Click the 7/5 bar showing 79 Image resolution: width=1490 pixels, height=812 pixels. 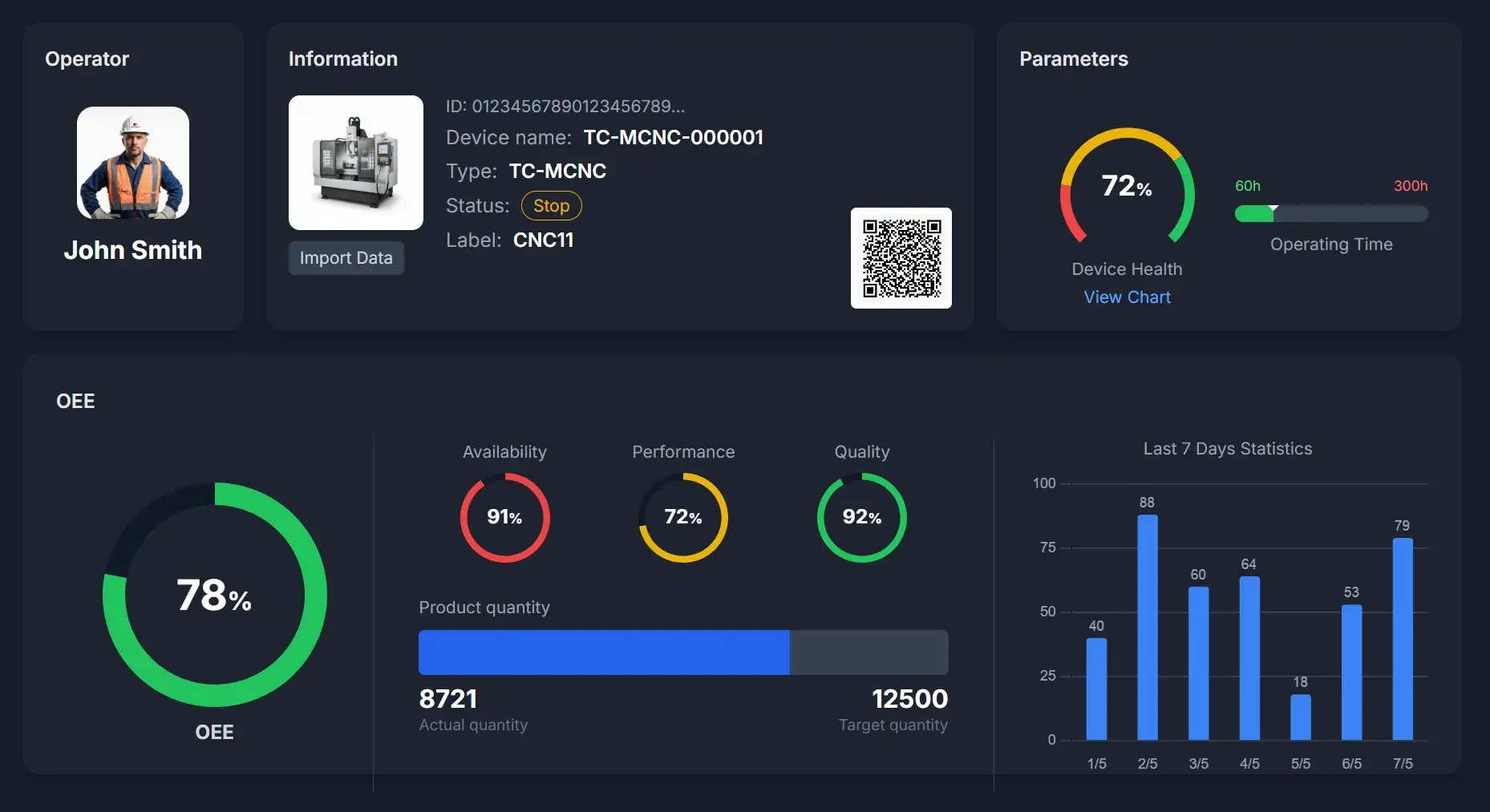click(x=1402, y=639)
